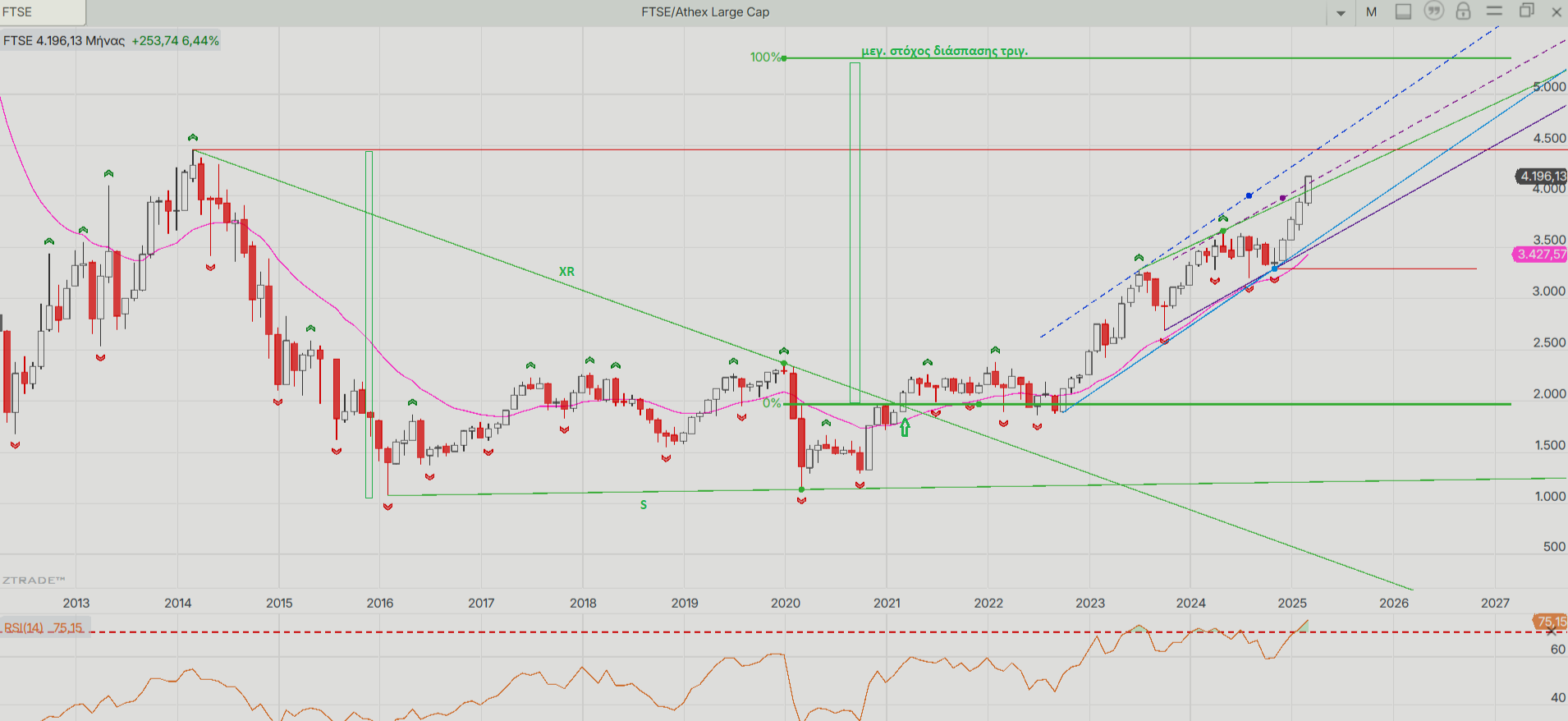Select the 0% Fibonacci level label

pyautogui.click(x=771, y=403)
